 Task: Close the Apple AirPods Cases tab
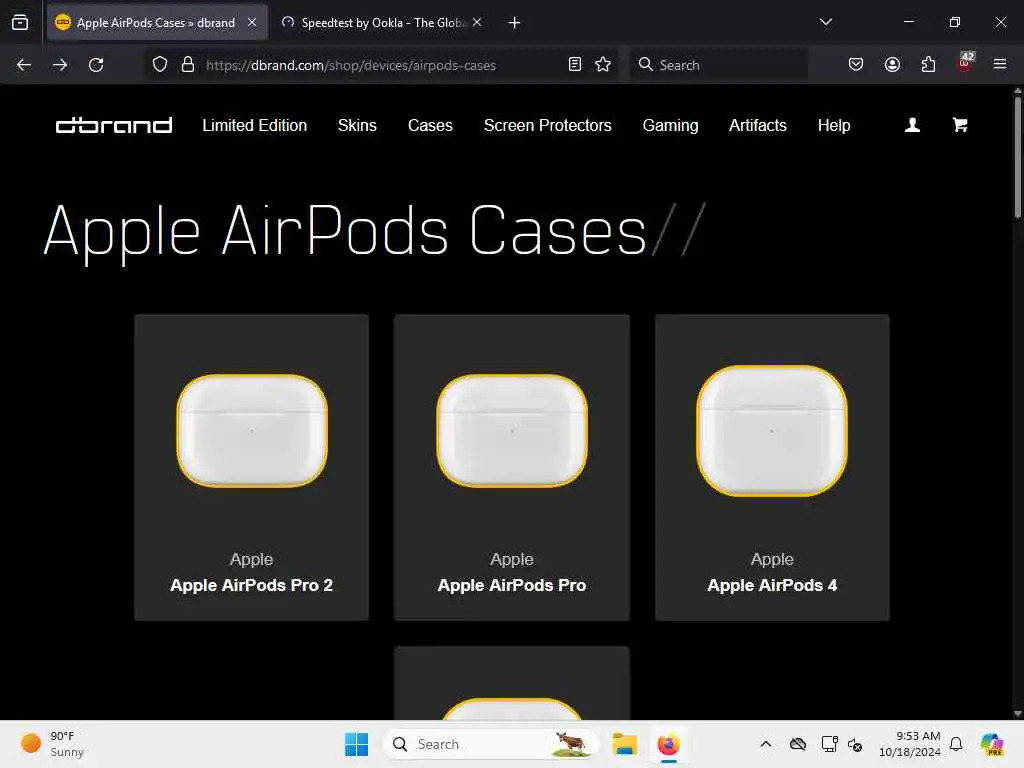point(252,22)
